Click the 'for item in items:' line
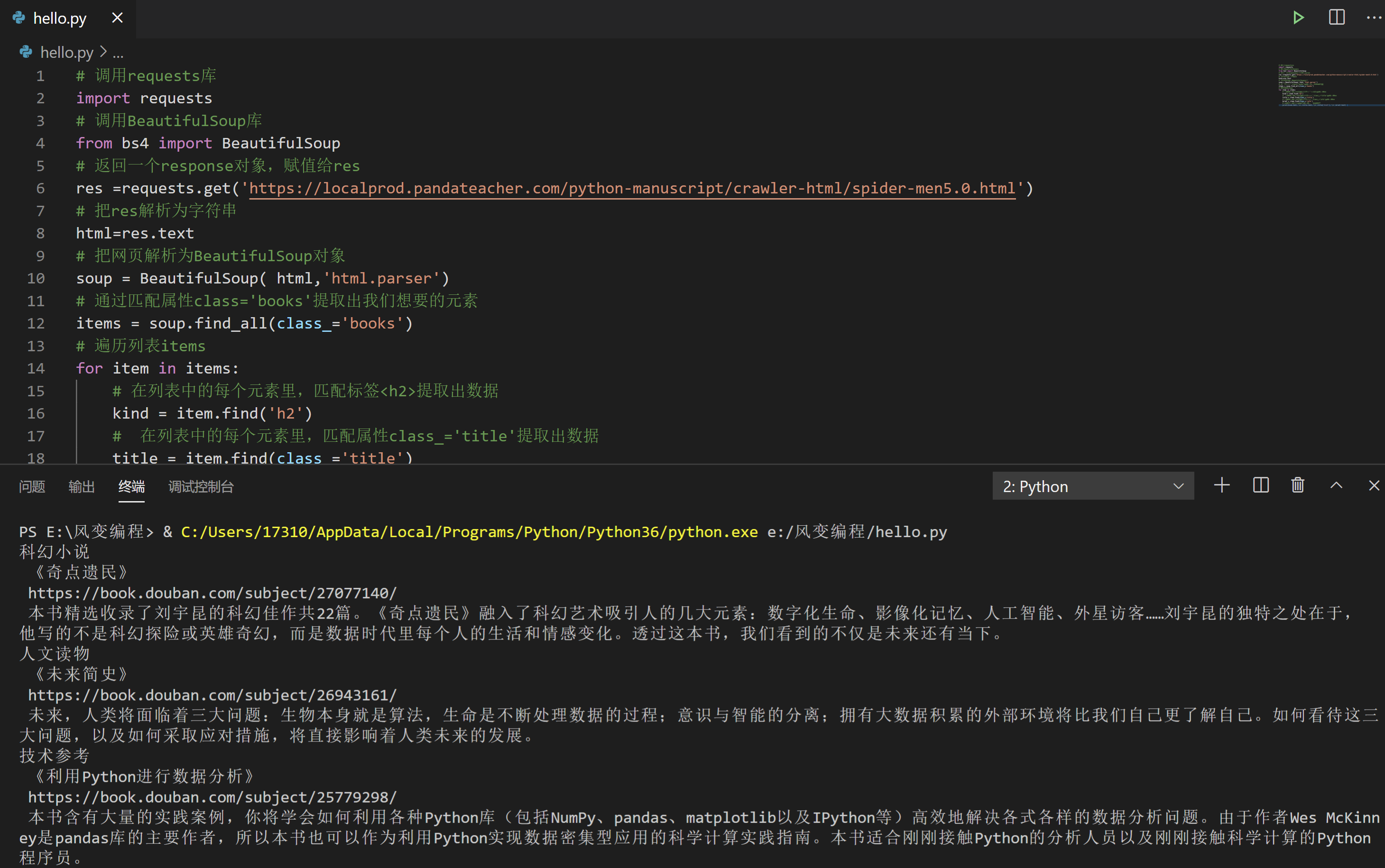This screenshot has height=868, width=1385. coord(157,368)
